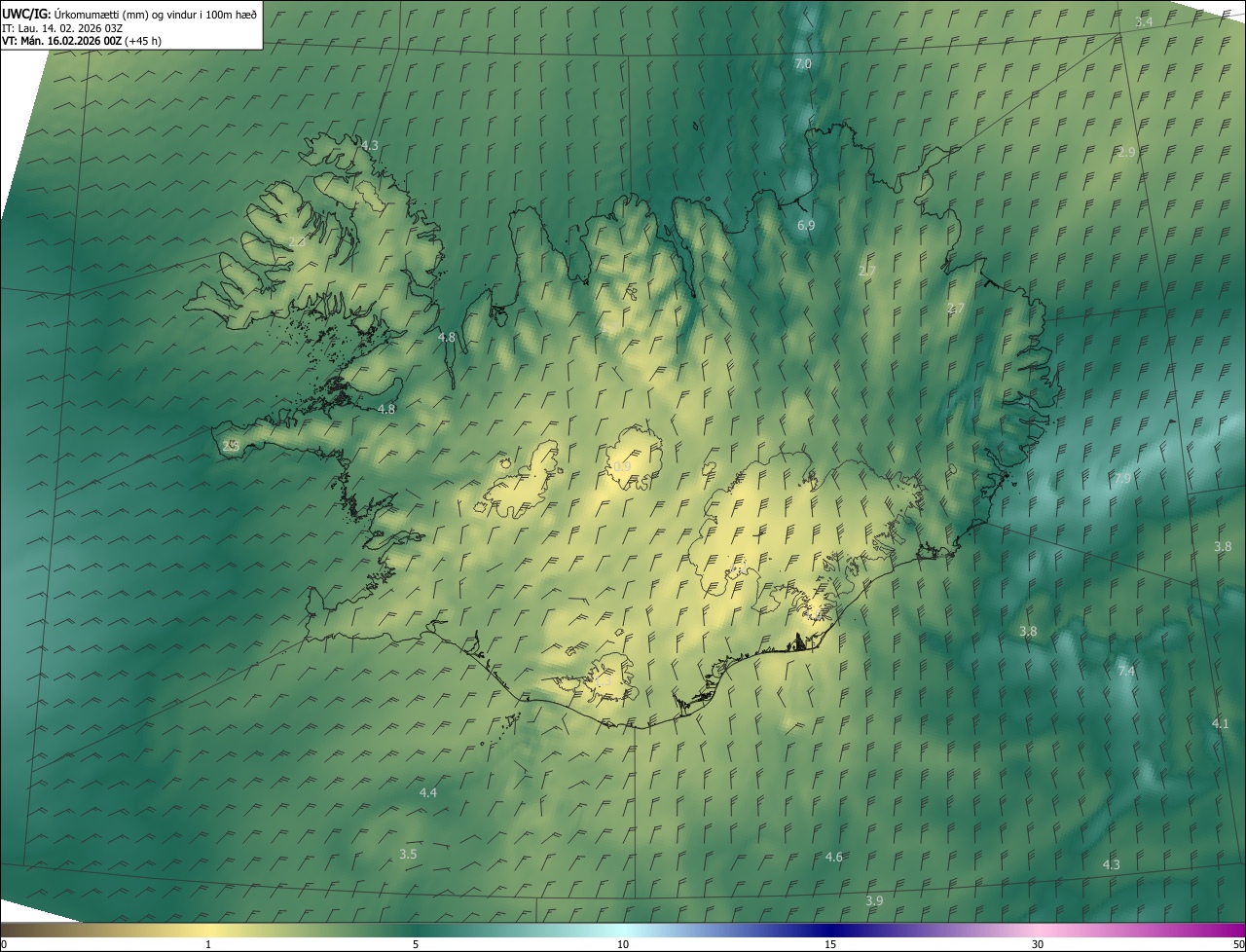Click the 10 tick label on the color scale
Image resolution: width=1246 pixels, height=952 pixels.
click(623, 944)
